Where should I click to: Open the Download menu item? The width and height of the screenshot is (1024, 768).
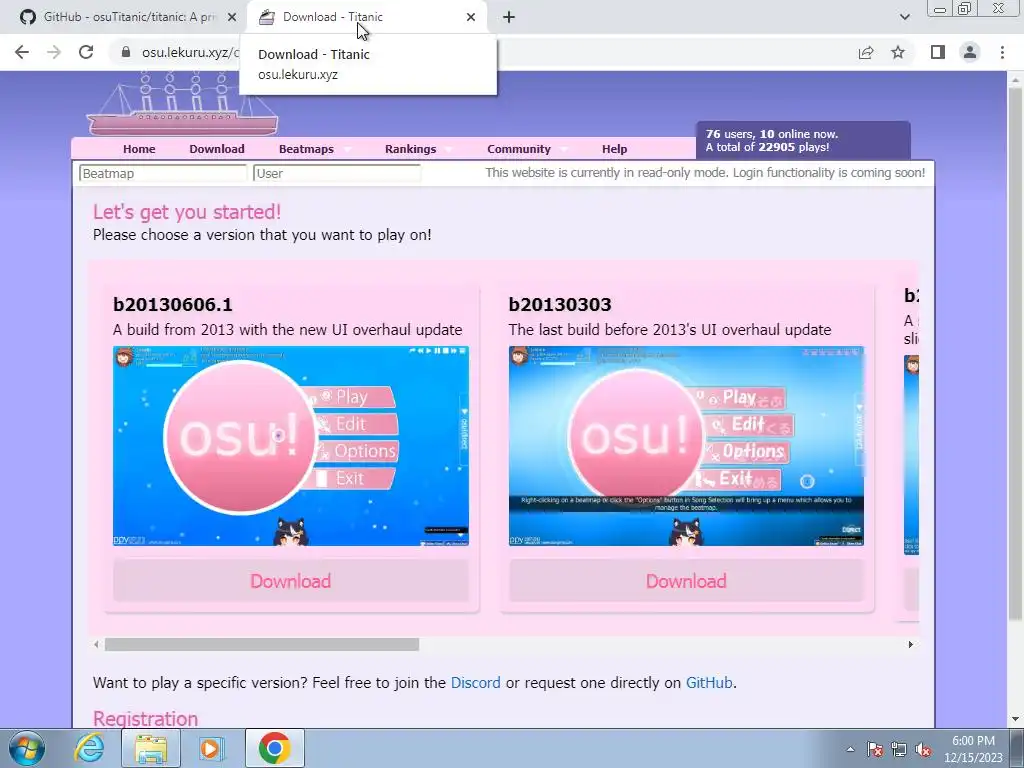(x=217, y=149)
